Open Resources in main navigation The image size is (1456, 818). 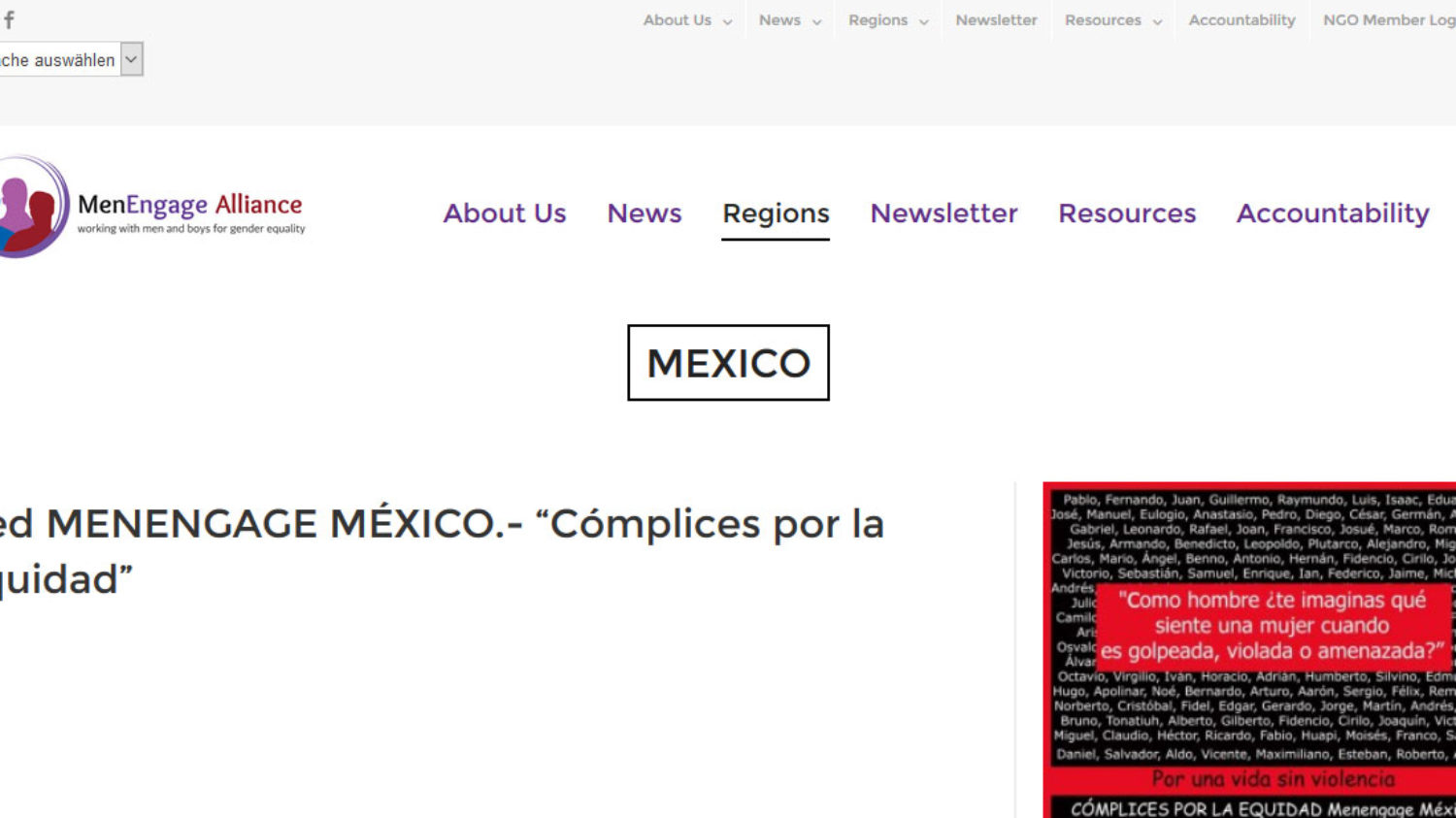point(1127,213)
